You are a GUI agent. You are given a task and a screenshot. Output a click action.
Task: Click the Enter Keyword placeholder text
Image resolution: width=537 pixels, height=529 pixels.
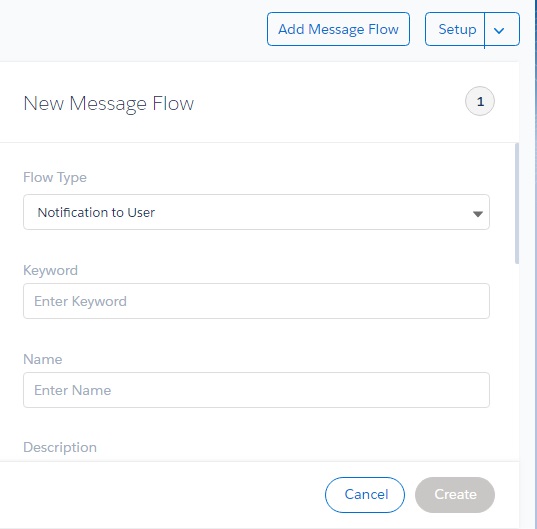click(x=80, y=301)
